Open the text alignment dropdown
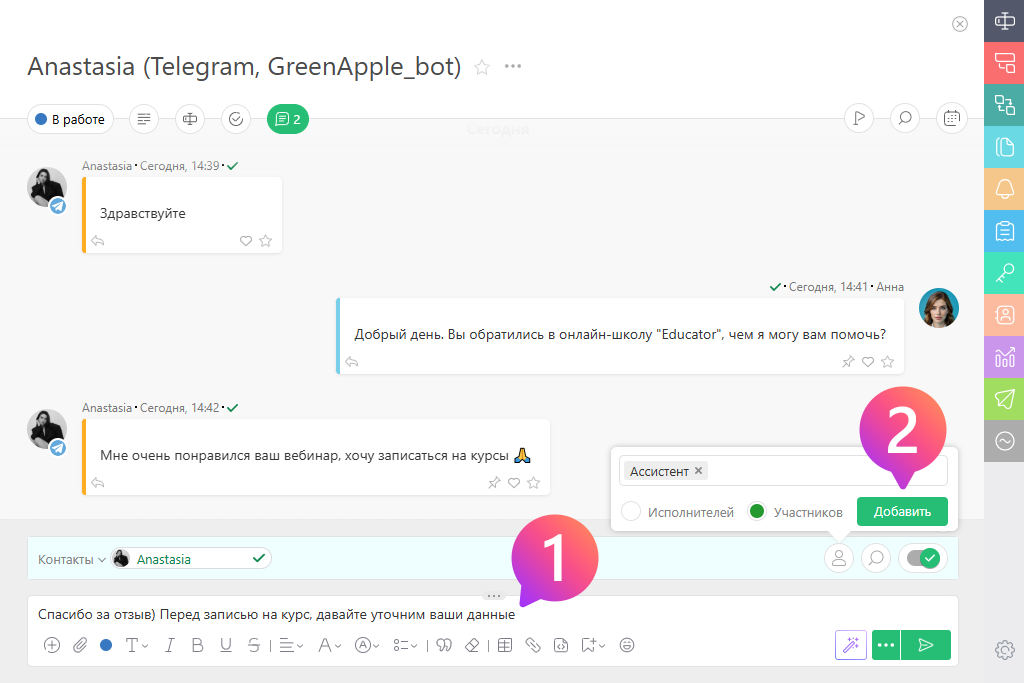This screenshot has height=683, width=1024. [x=291, y=645]
